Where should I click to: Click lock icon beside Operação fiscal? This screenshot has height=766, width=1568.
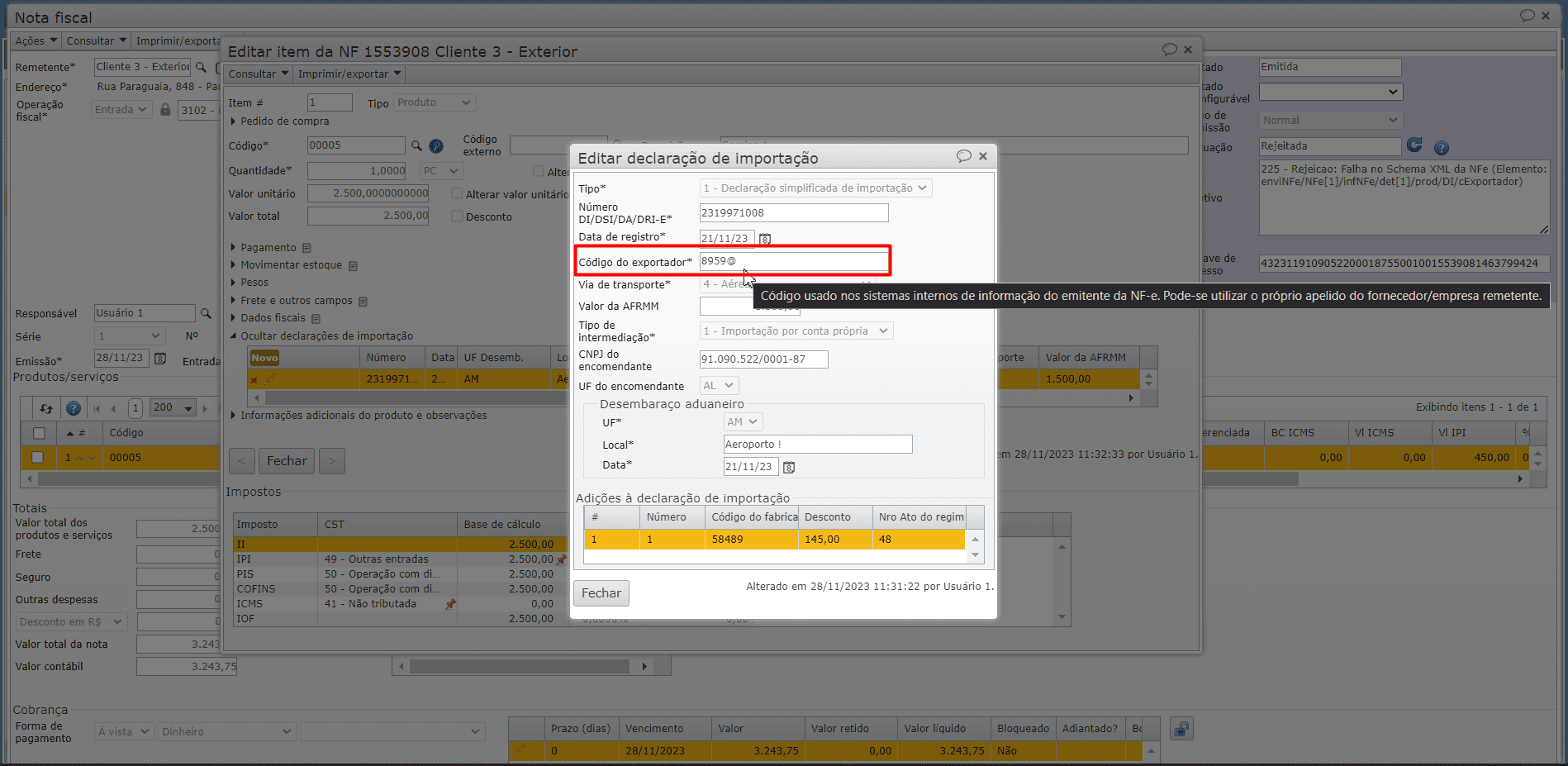pyautogui.click(x=165, y=110)
